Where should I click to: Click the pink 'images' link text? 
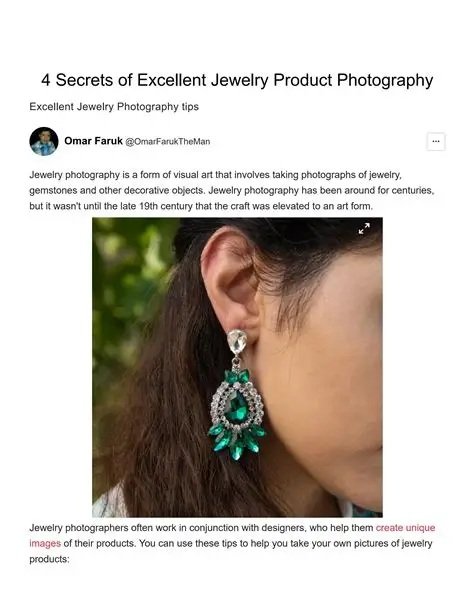tap(45, 543)
